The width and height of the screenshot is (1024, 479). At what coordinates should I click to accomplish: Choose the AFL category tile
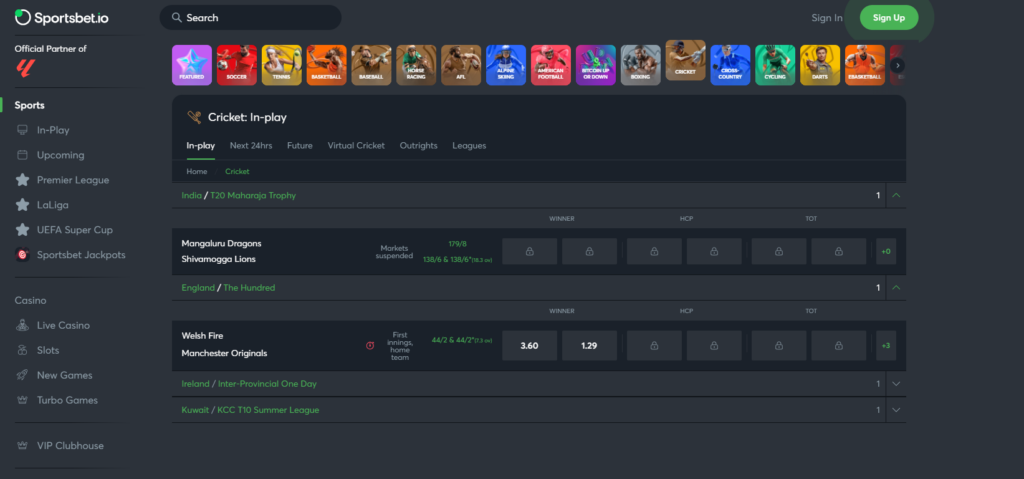461,65
